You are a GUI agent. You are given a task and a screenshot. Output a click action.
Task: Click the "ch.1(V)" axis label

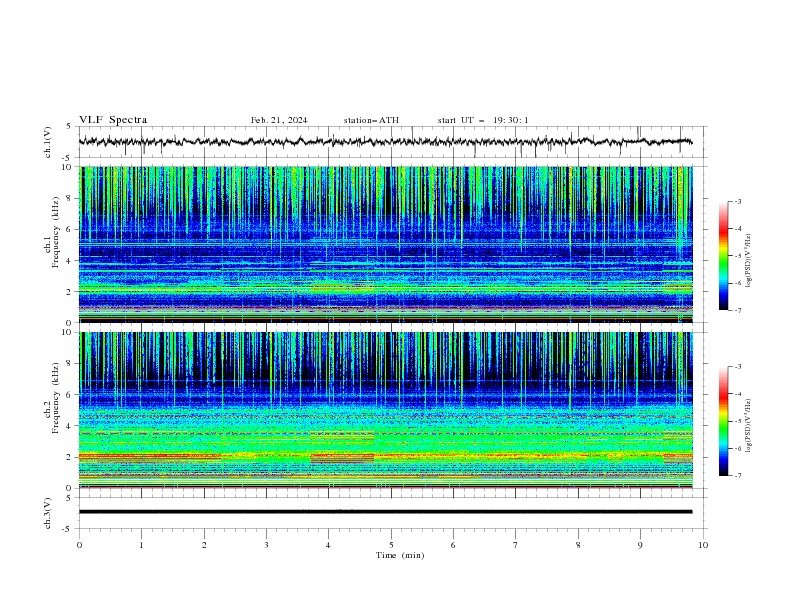pyautogui.click(x=48, y=142)
